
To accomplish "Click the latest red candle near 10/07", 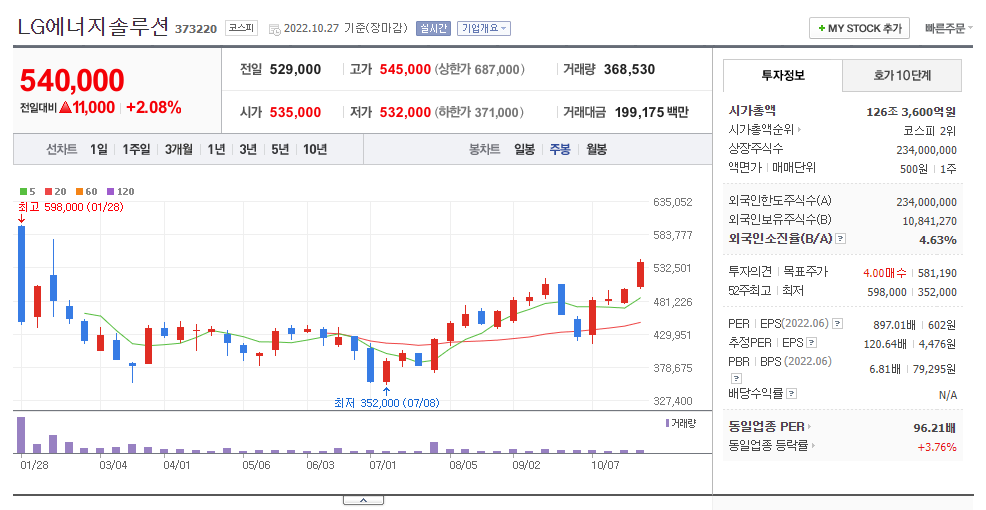I will coord(640,275).
